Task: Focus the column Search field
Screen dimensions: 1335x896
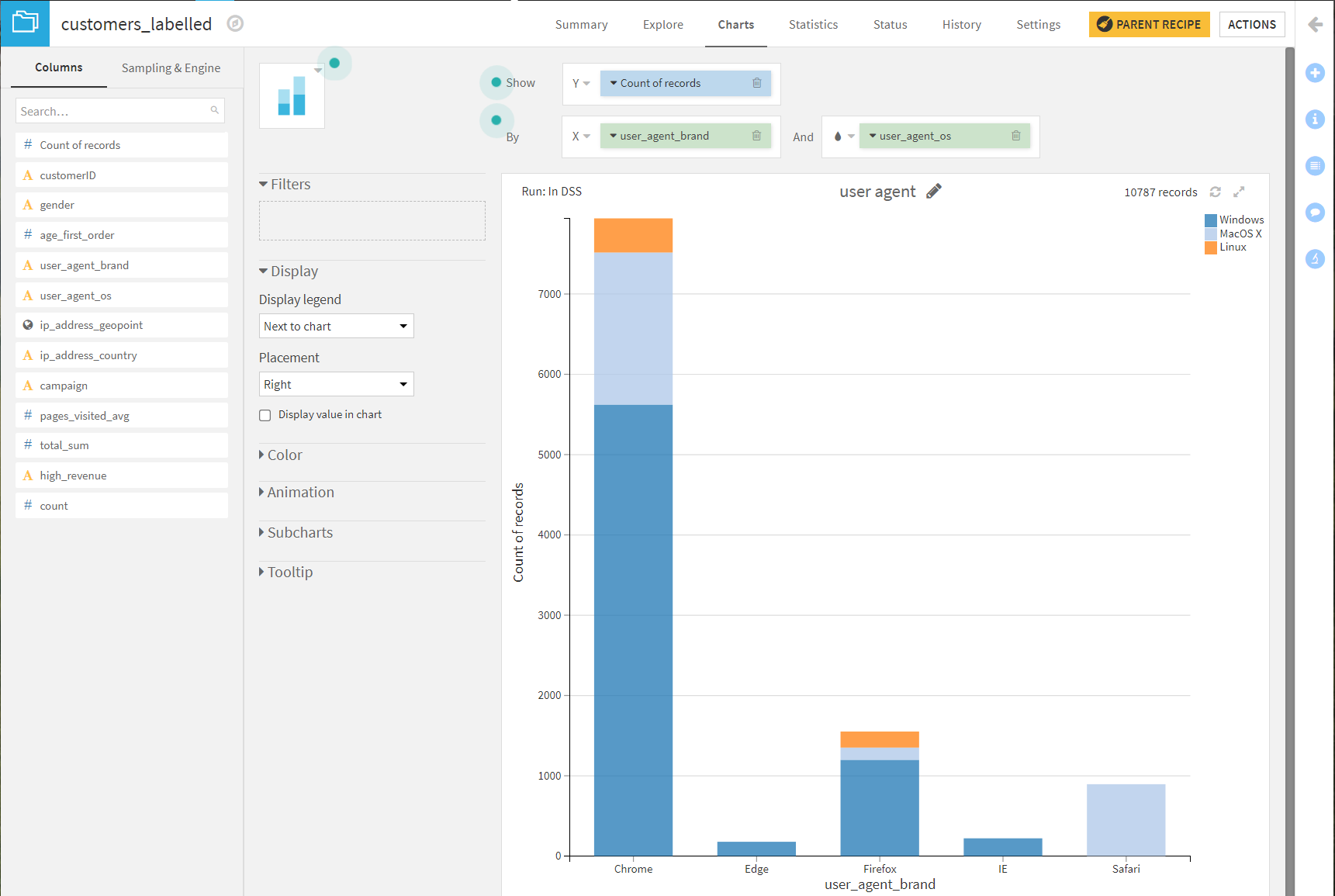Action: point(120,111)
